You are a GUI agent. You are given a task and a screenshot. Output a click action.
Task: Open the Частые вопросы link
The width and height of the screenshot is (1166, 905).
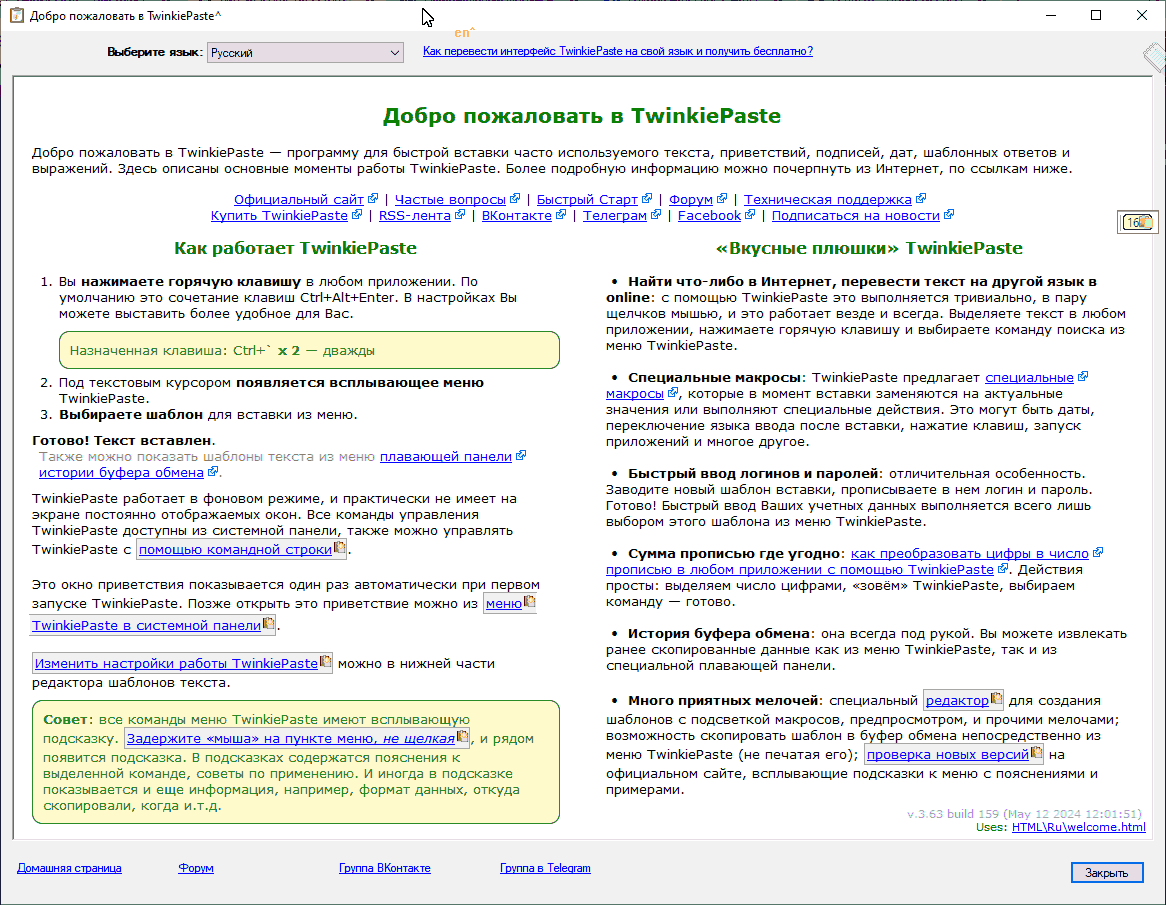pos(450,199)
